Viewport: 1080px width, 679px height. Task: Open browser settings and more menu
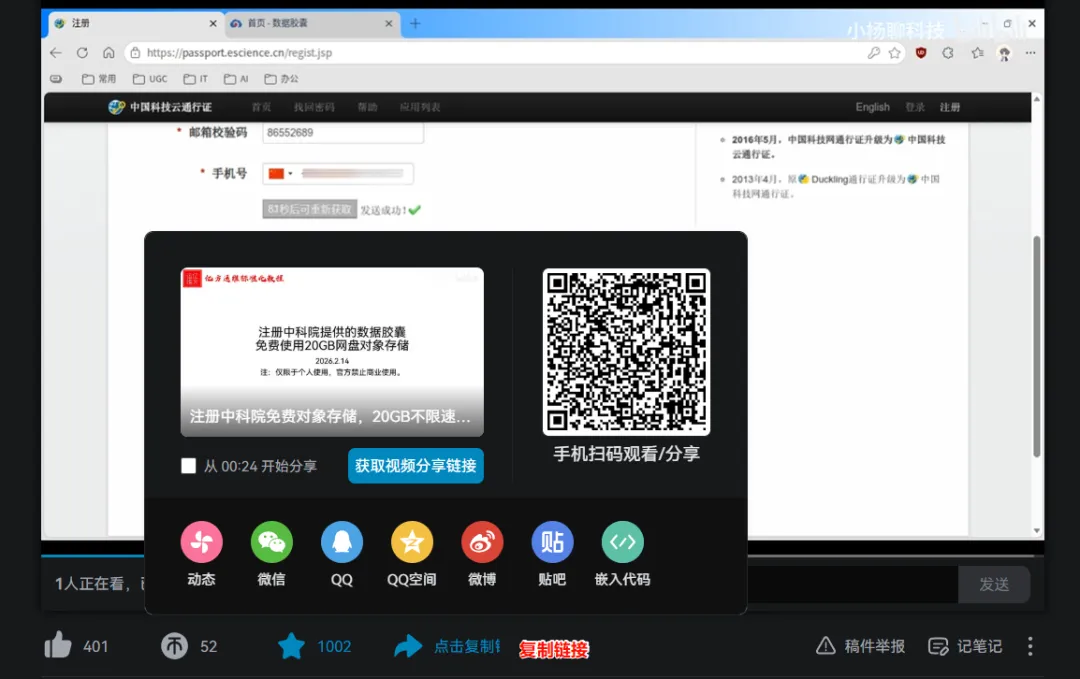(1030, 52)
